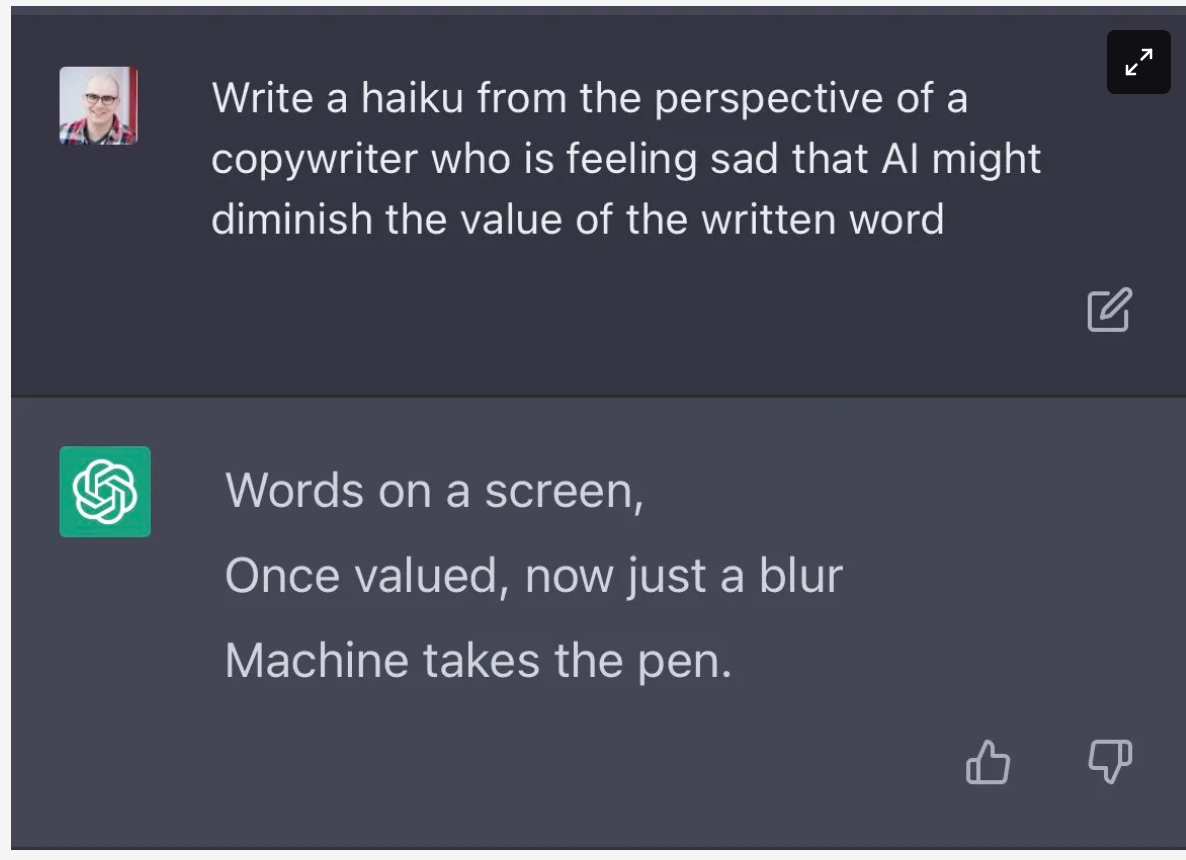Click the green ChatGPT logo avatar

pyautogui.click(x=105, y=492)
